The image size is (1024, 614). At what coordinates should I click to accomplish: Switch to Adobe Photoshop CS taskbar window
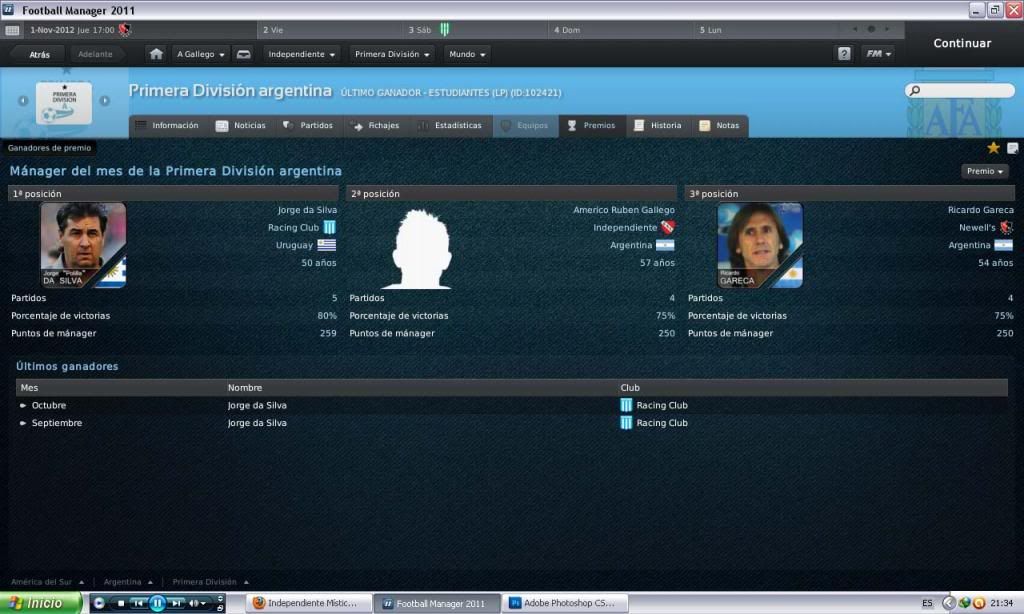point(566,603)
